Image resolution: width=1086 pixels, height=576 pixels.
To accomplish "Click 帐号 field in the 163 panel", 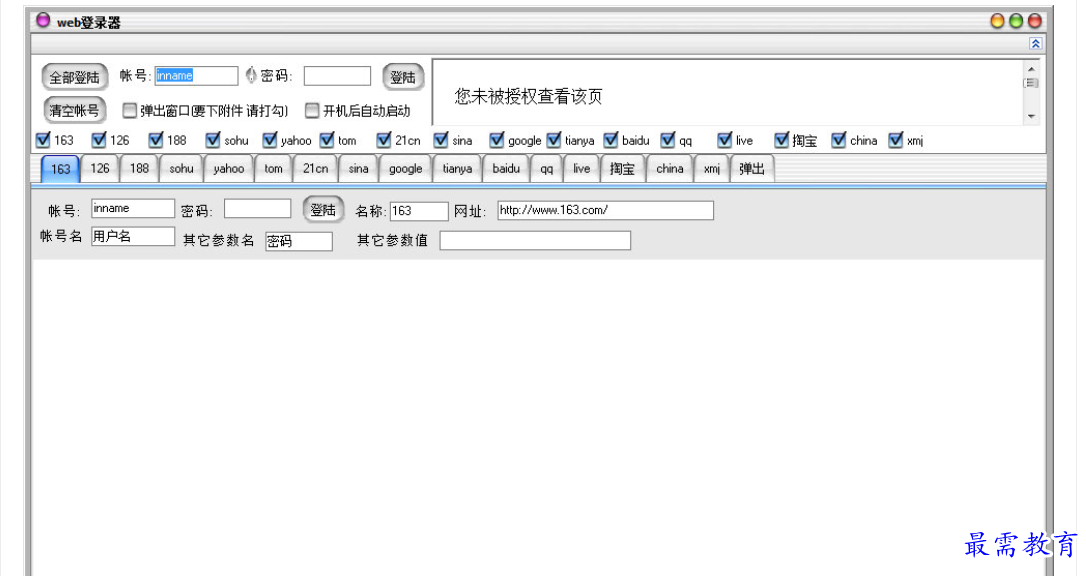I will point(133,208).
